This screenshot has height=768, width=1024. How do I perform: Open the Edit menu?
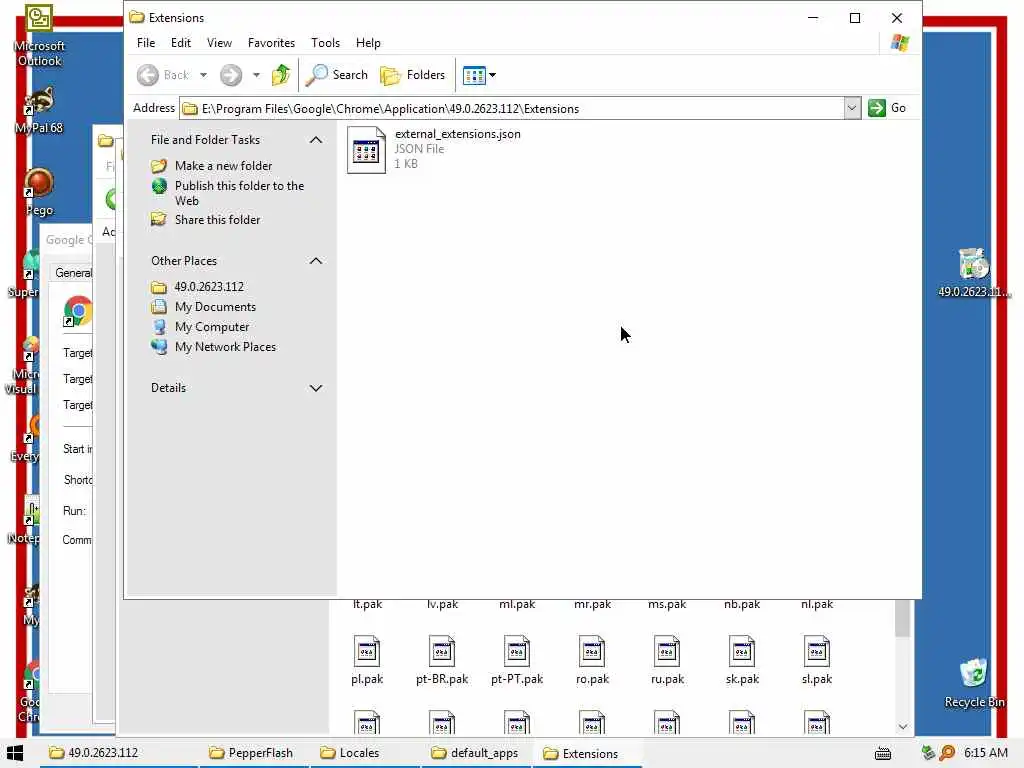[181, 43]
